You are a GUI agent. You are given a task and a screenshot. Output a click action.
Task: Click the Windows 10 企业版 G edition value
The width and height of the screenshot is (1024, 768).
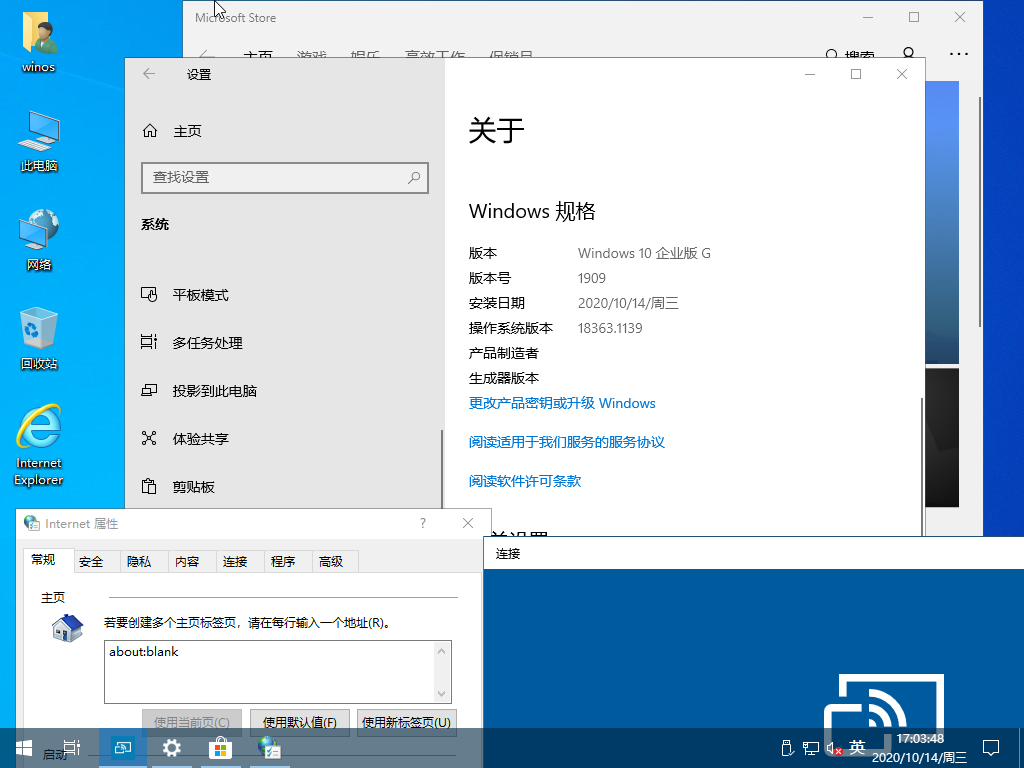pos(644,253)
